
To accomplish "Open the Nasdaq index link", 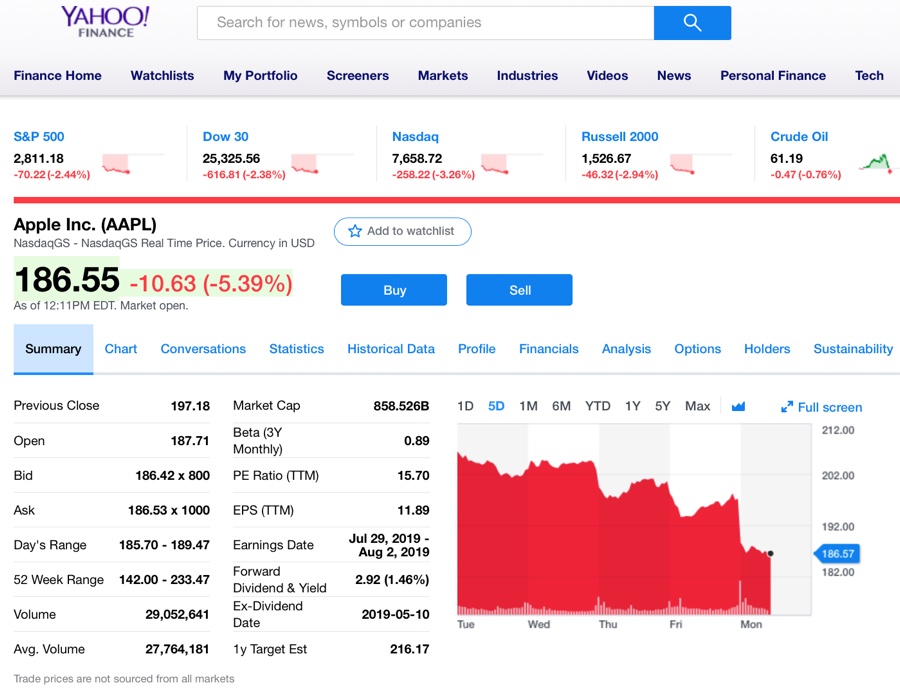I will tap(415, 137).
